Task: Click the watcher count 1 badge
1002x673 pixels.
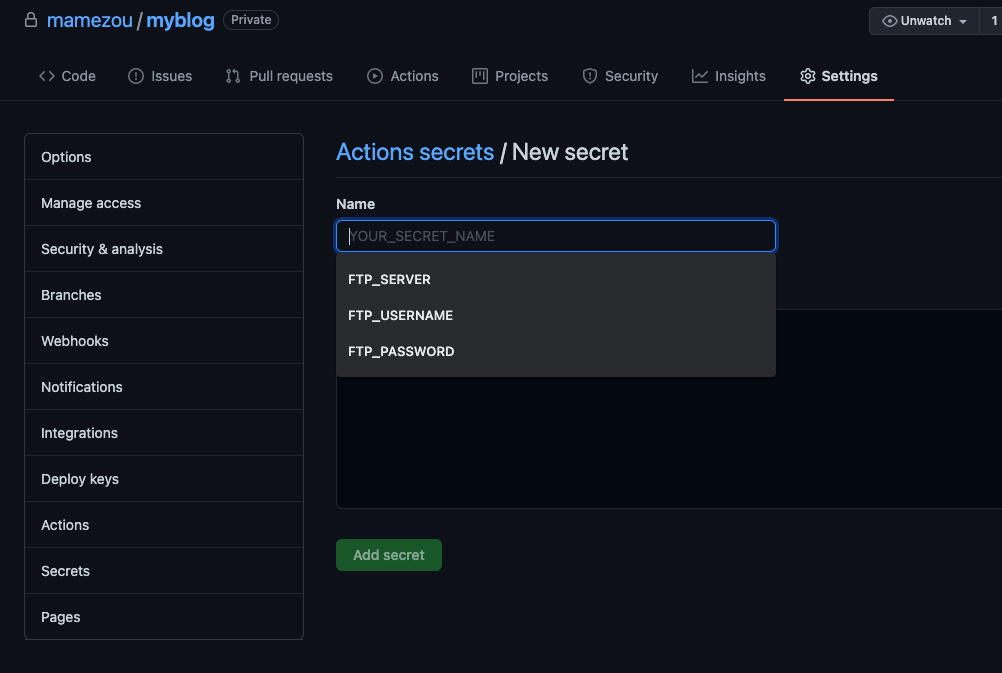Action: coord(992,21)
